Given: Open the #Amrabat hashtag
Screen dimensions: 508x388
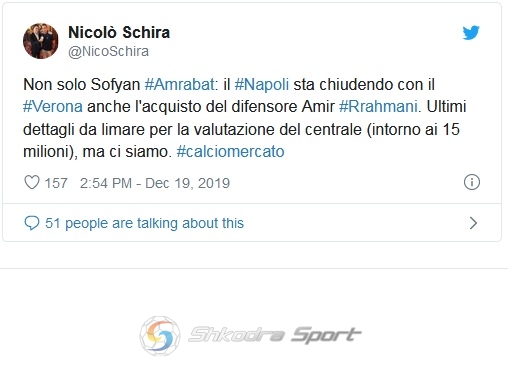Looking at the screenshot, I should pyautogui.click(x=180, y=84).
